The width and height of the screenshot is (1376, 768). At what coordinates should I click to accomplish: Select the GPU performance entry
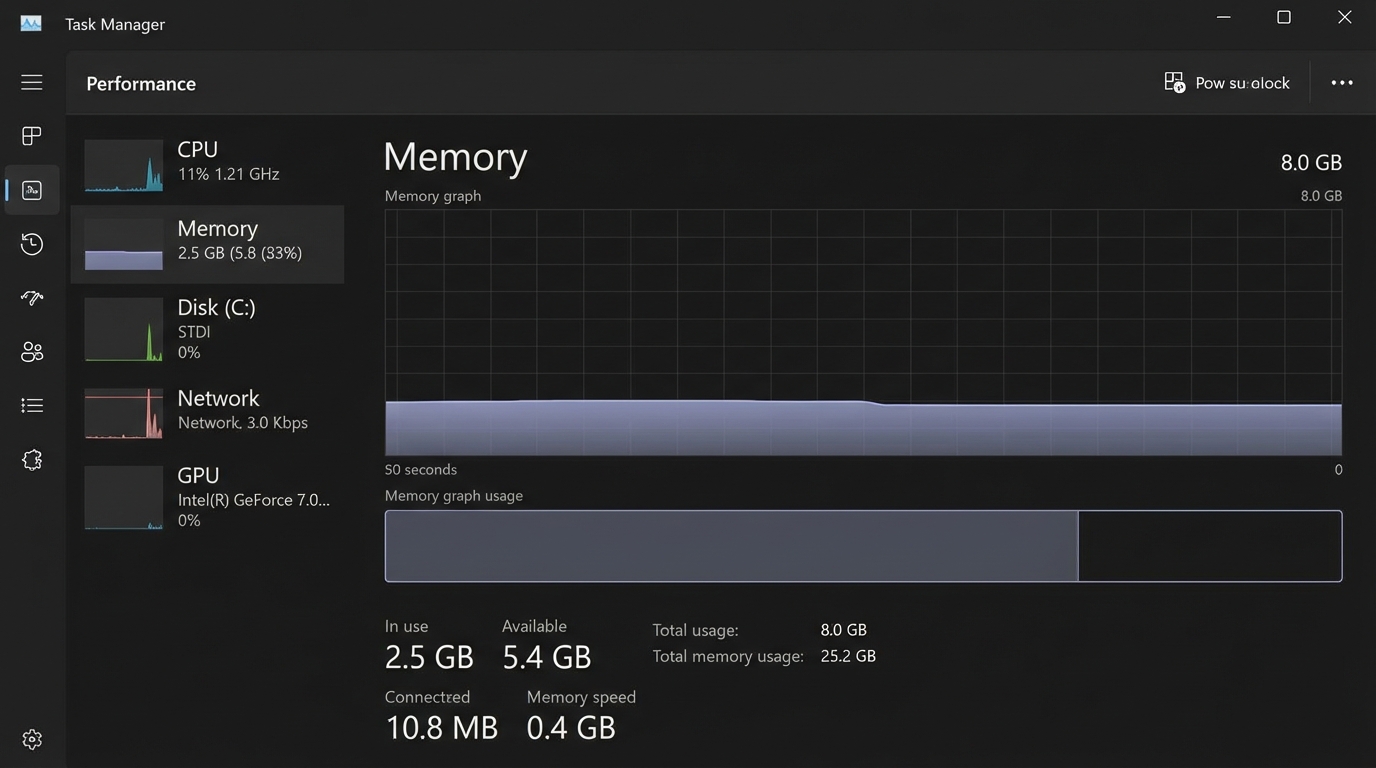(205, 496)
